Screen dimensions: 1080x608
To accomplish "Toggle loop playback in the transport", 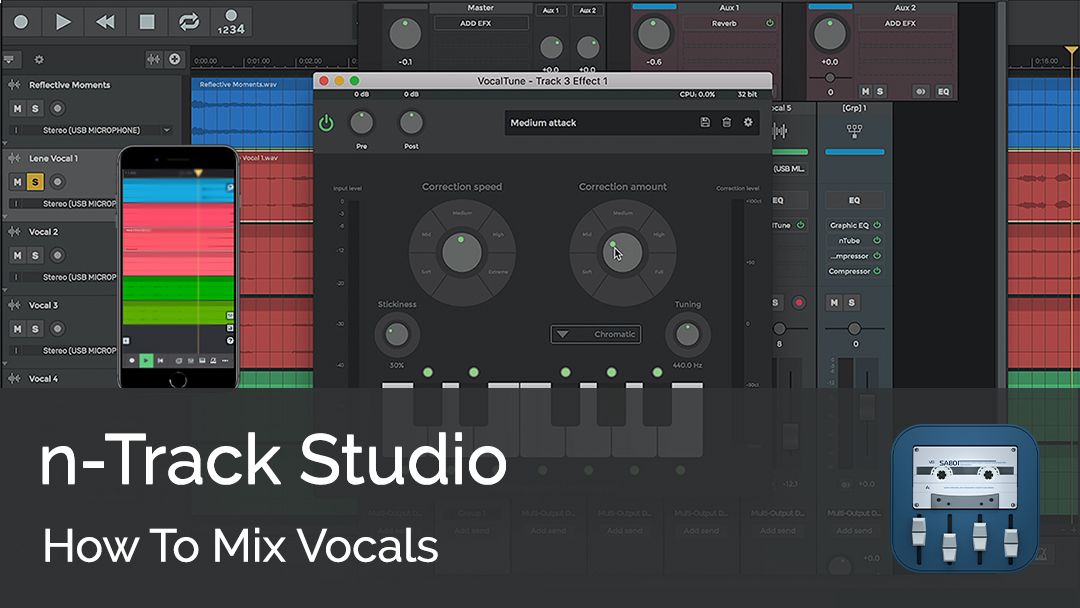I will tap(189, 22).
